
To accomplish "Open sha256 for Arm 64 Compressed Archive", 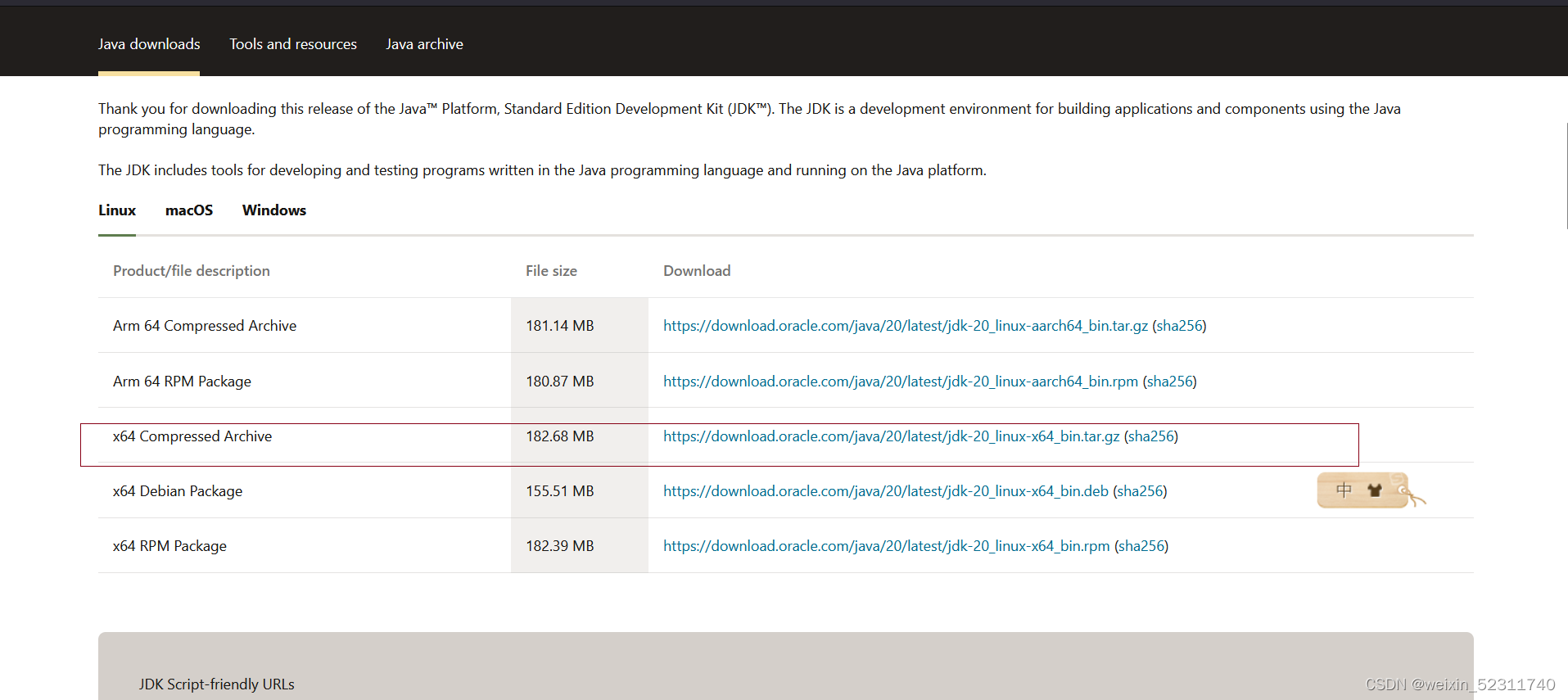I will [x=1180, y=326].
